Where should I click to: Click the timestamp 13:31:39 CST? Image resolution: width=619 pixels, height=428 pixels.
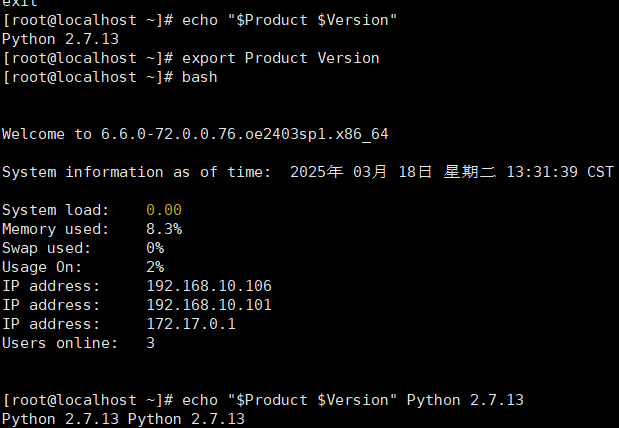point(560,172)
